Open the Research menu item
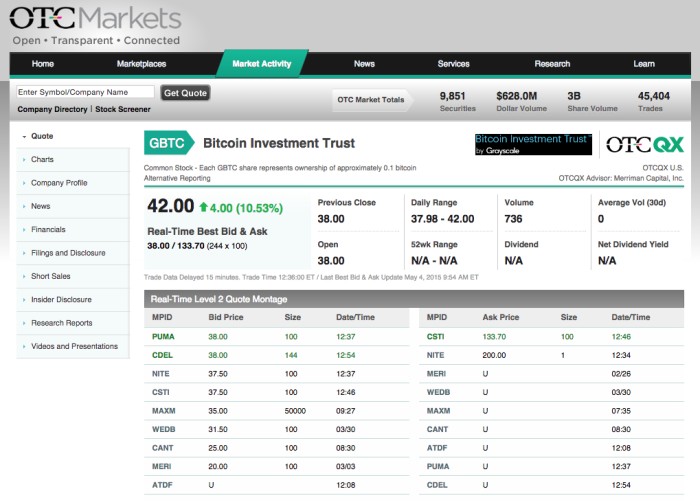The image size is (700, 501). pyautogui.click(x=552, y=64)
